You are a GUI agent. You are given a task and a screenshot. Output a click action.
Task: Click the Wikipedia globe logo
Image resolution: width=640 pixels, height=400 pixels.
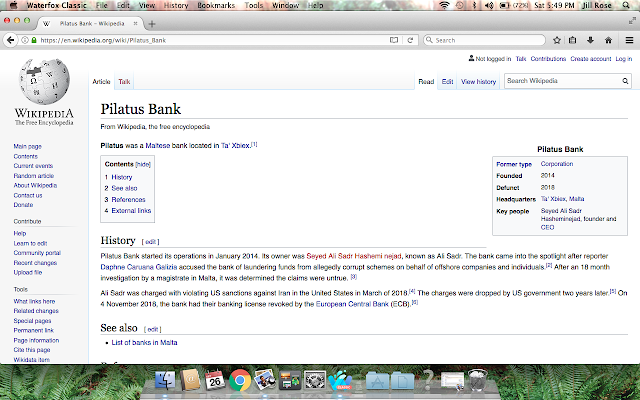pyautogui.click(x=44, y=81)
